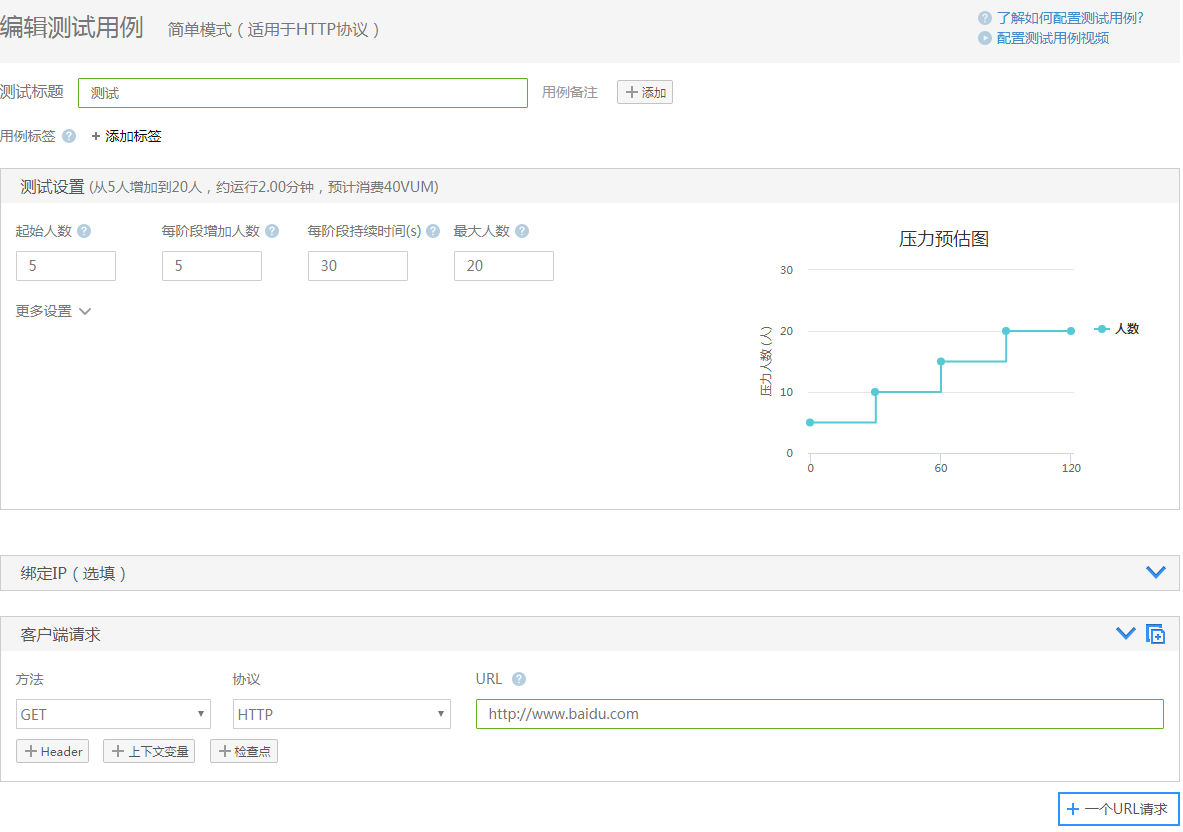
Task: Click the help icon next to 用例标签
Action: (x=69, y=136)
